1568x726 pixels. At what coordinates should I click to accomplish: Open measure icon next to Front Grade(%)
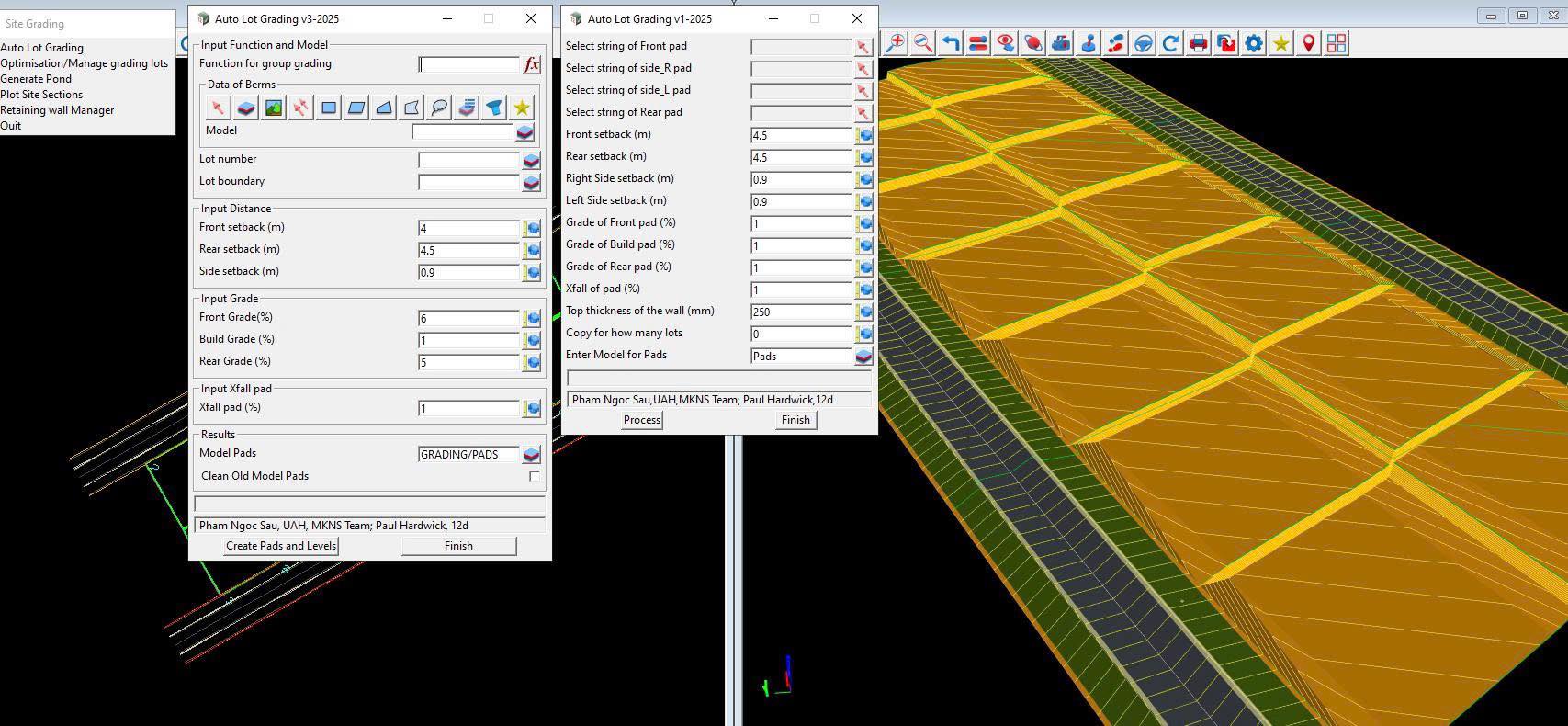[531, 318]
